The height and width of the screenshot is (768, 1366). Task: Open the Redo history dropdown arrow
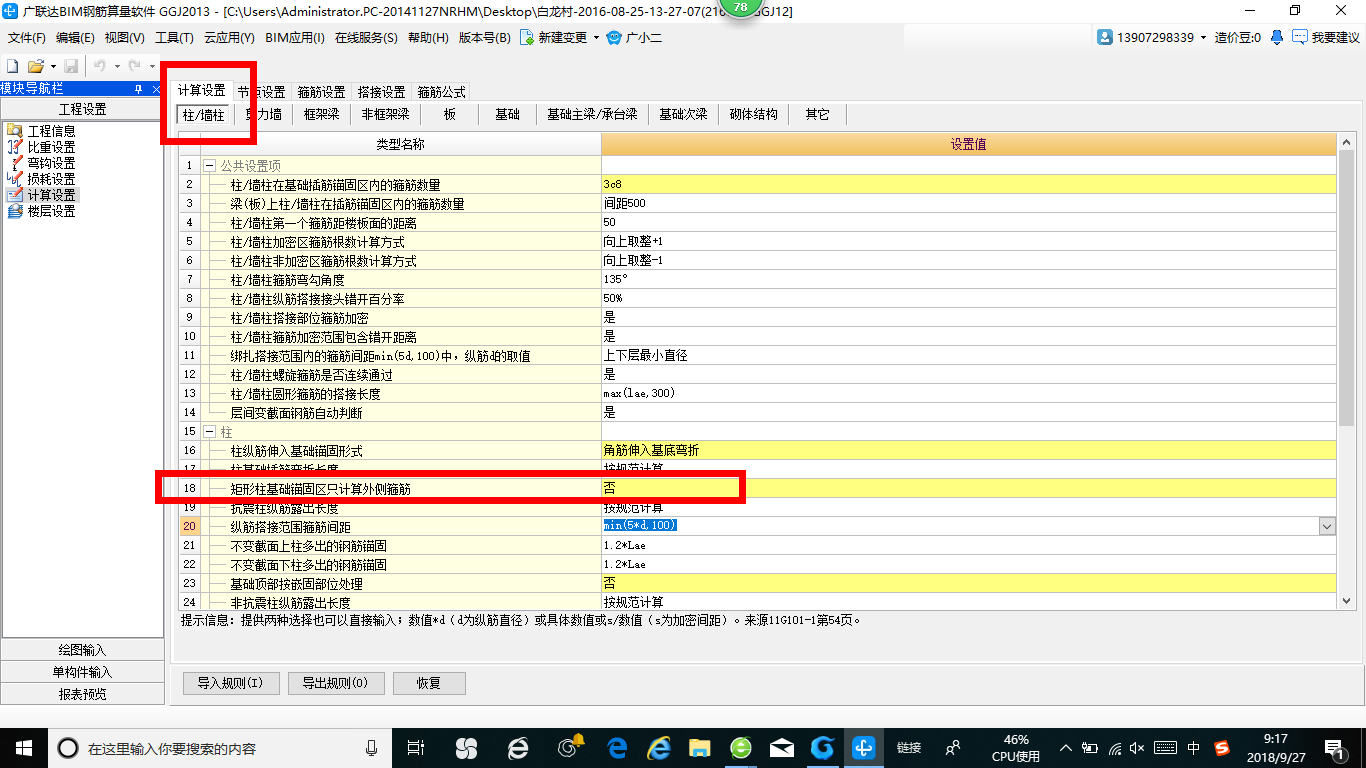151,66
